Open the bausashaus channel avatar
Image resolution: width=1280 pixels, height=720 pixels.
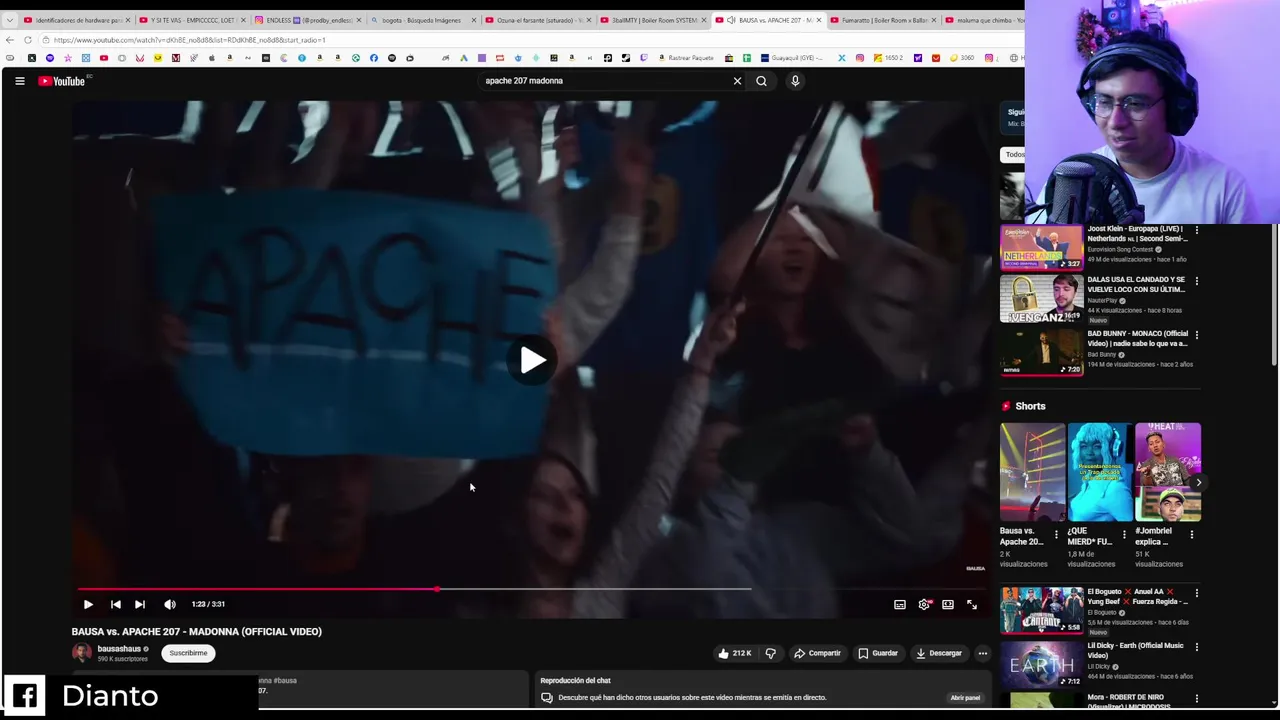[81, 653]
